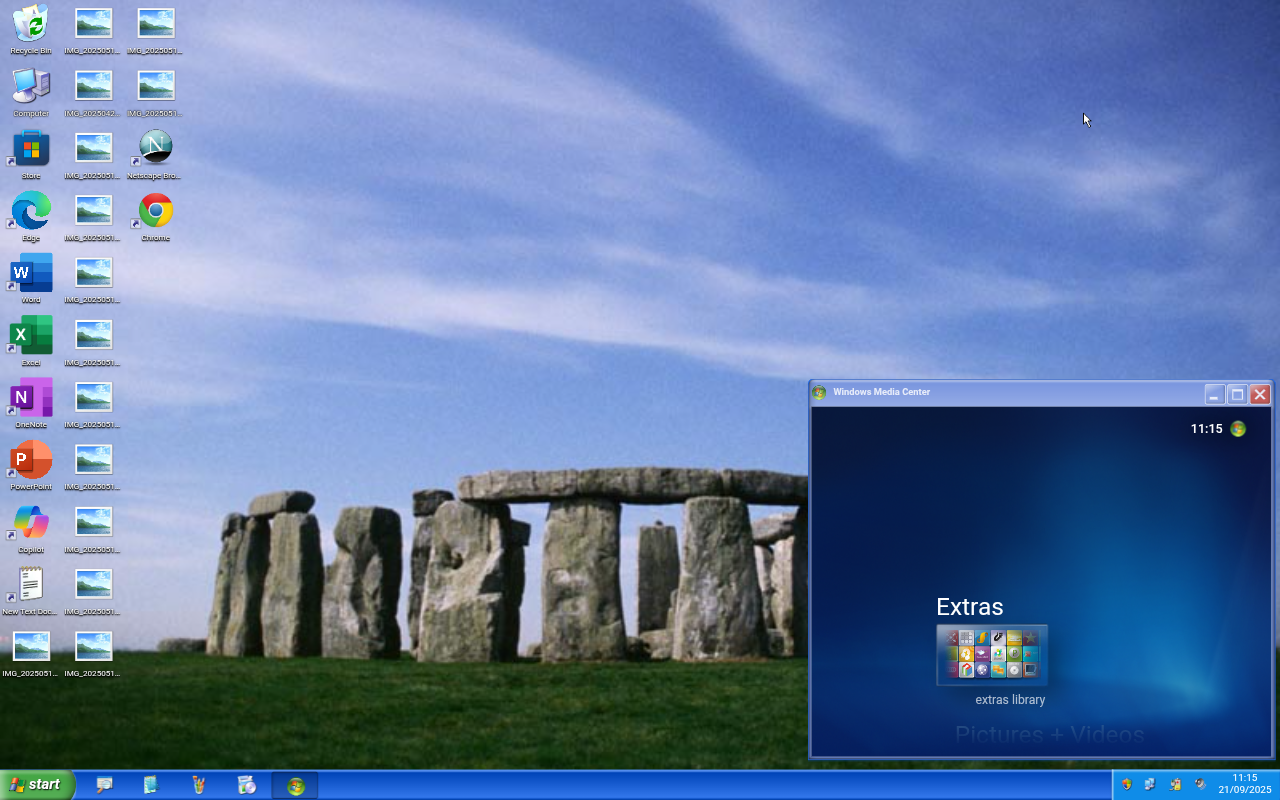Select the Computer desktop icon
Screen dimensions: 1280x800
(31, 87)
